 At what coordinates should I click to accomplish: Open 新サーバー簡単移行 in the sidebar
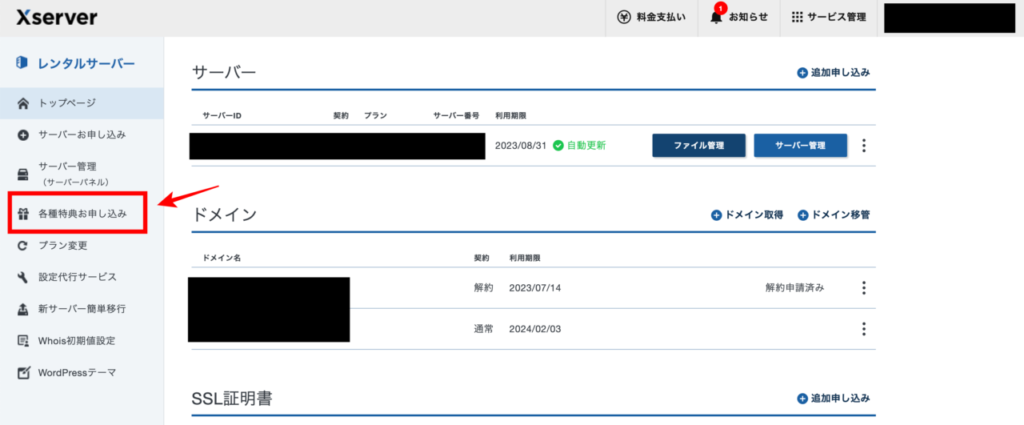pyautogui.click(x=82, y=309)
